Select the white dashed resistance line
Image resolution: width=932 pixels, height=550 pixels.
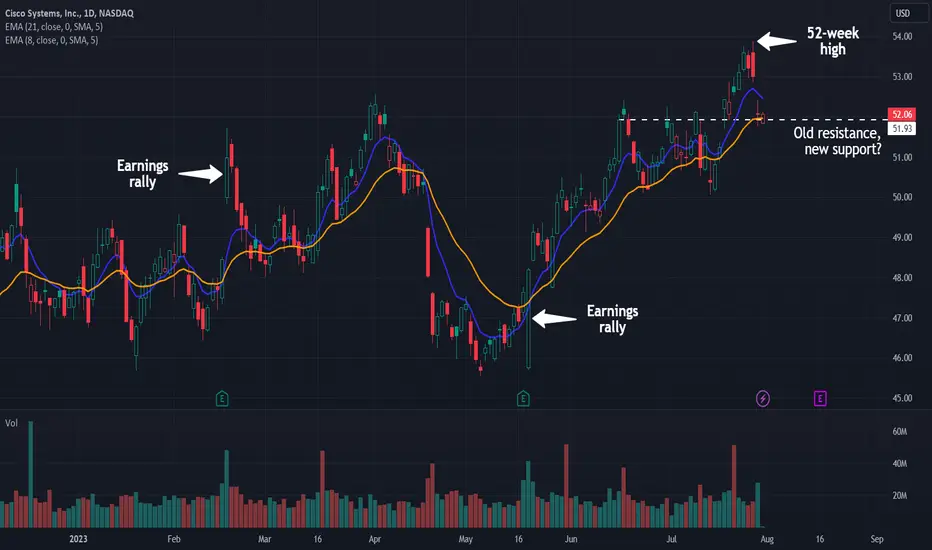coord(750,120)
